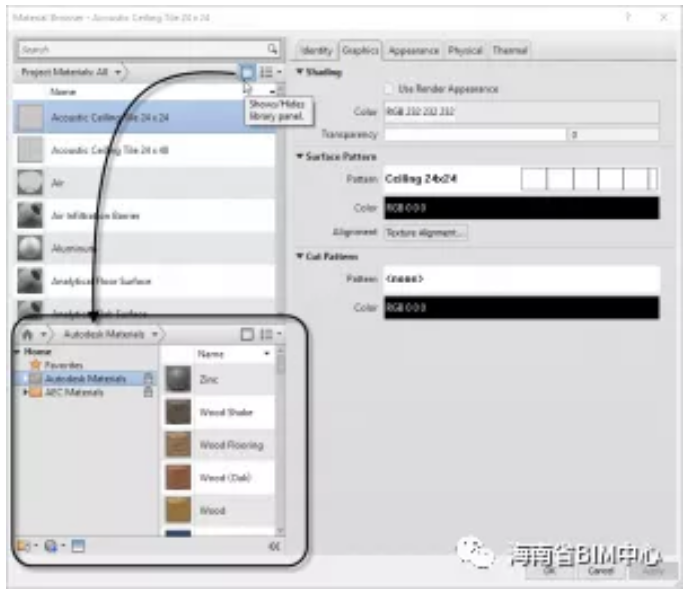Expand the AEC Materials tree node
Screen dimensions: 690x595
25,392
